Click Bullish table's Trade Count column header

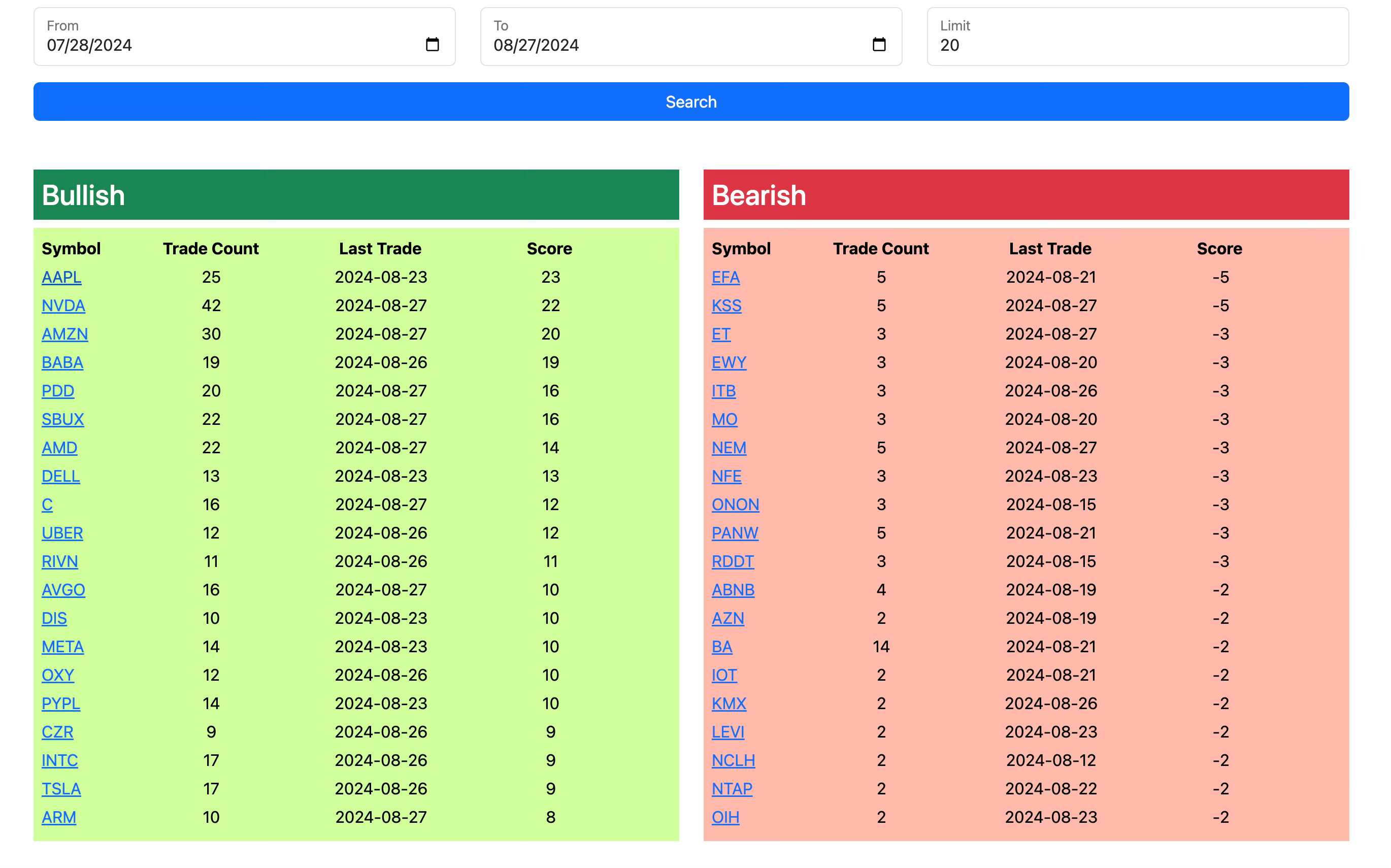[211, 249]
